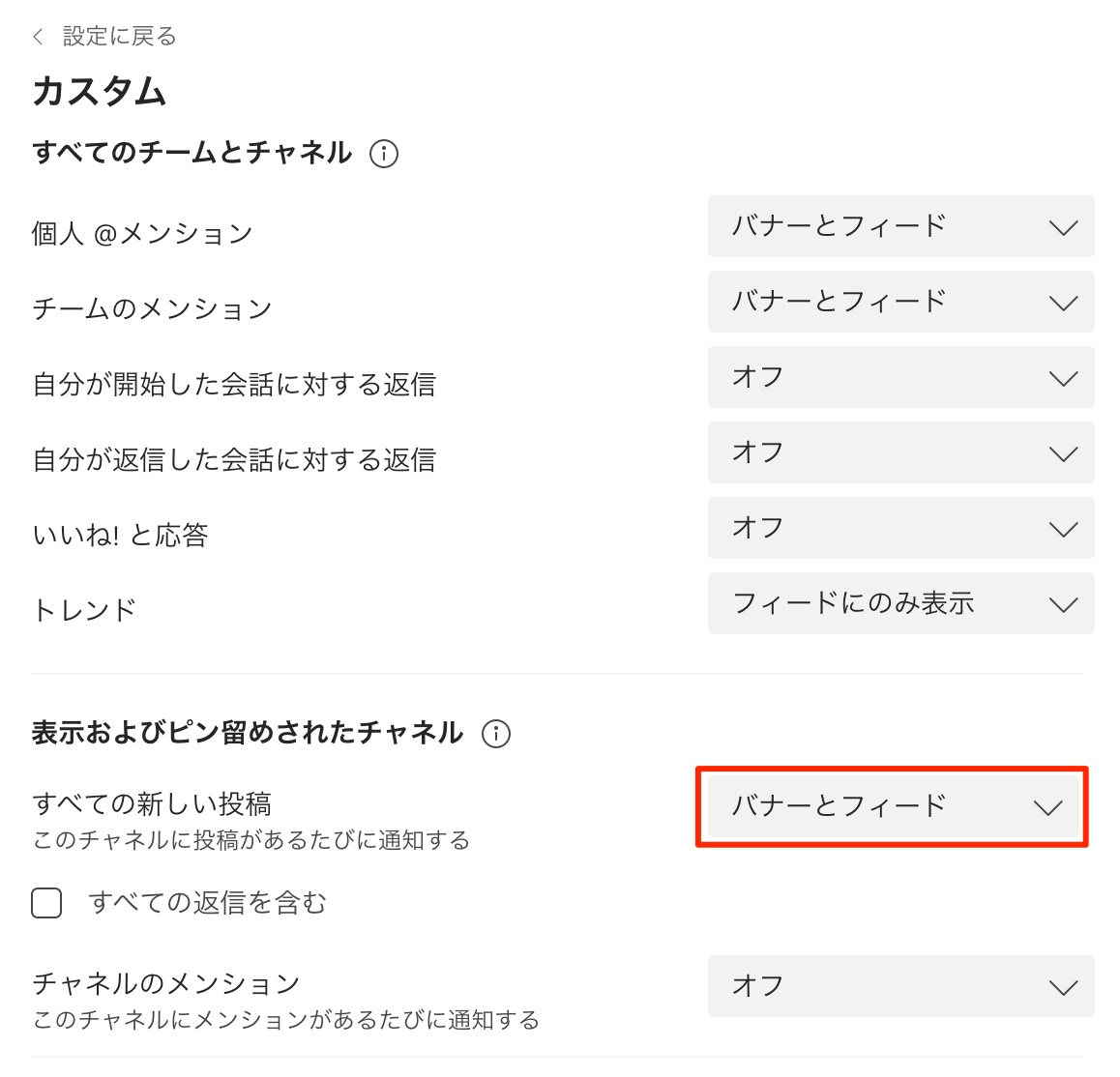Open the いいね! と応答 dropdown
The height and width of the screenshot is (1077, 1120).
point(900,528)
